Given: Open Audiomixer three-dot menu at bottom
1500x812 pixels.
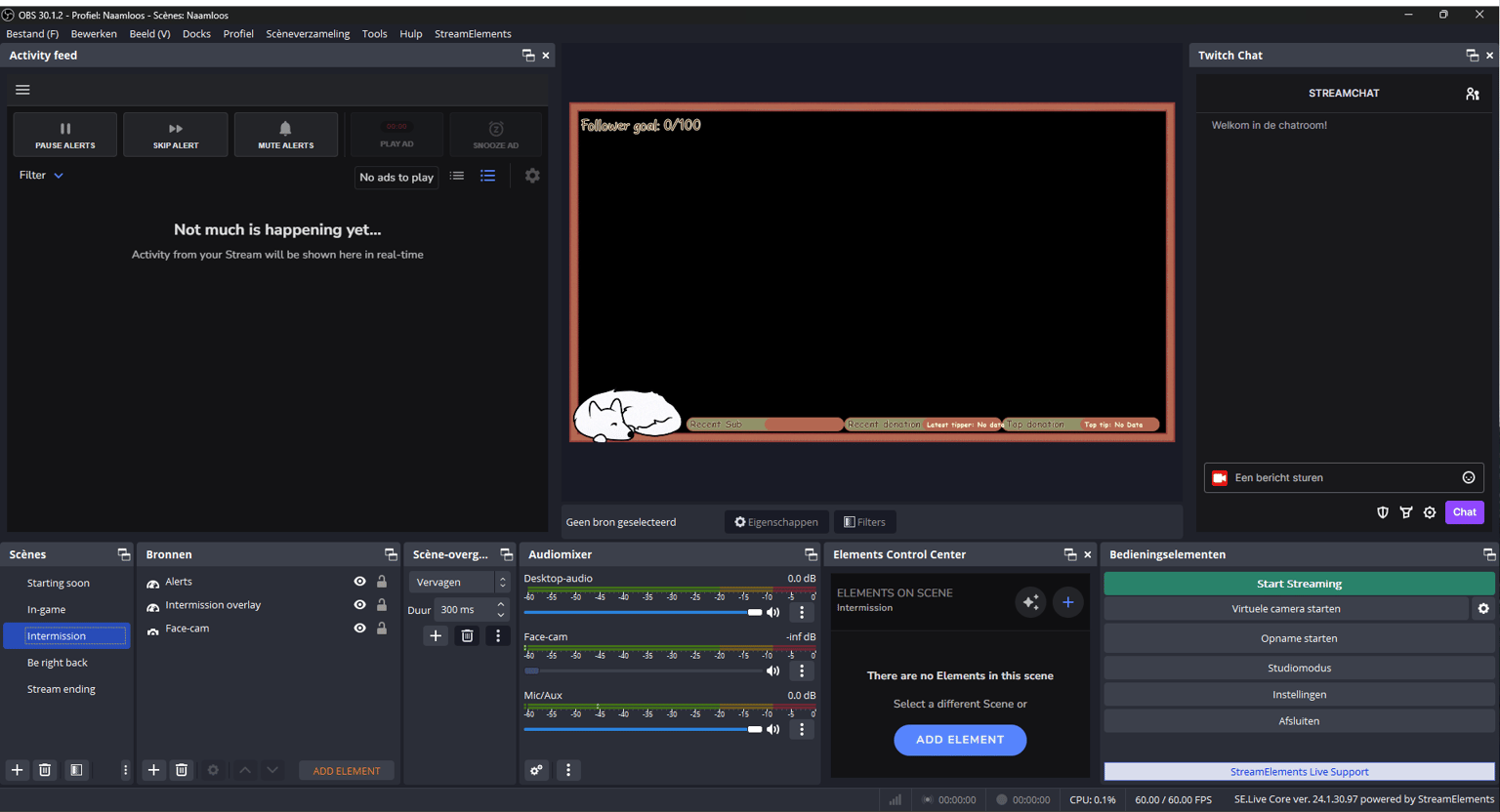Looking at the screenshot, I should click(x=568, y=770).
